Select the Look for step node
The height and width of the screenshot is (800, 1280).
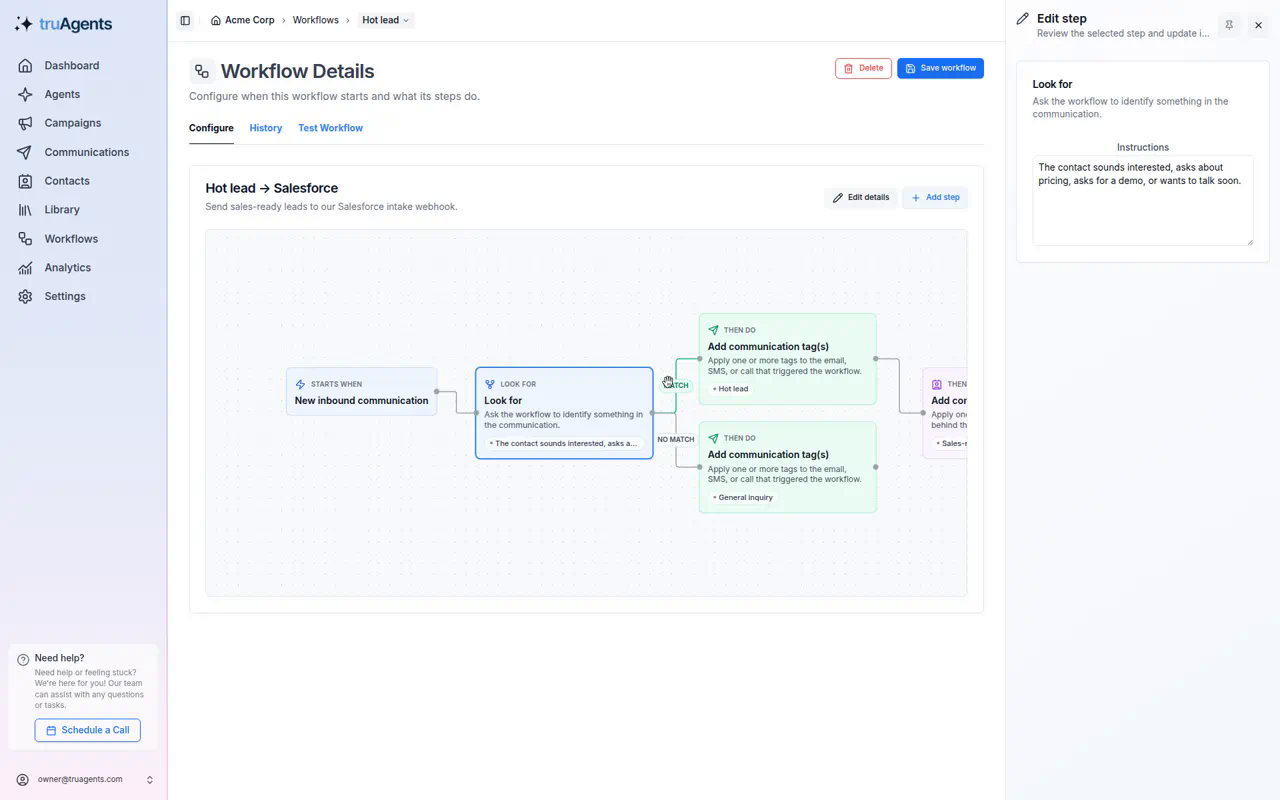[x=564, y=413]
